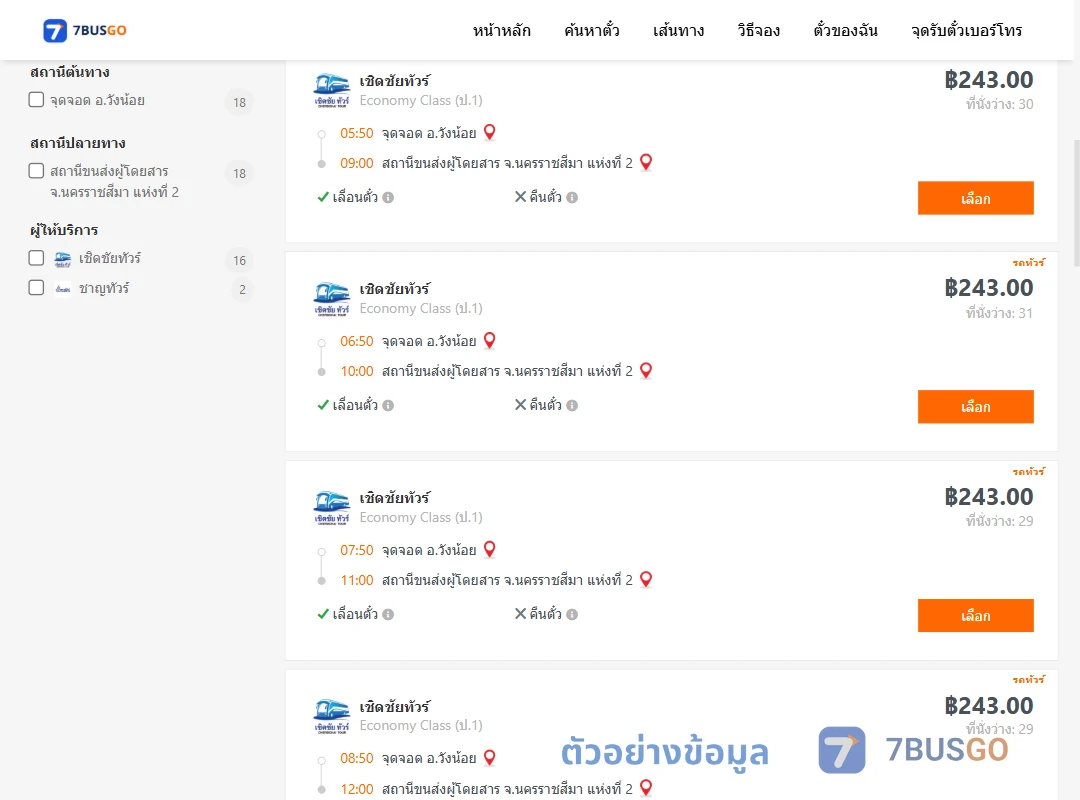Show เลื่อนตั๋ว info icon on 05:50 trip

coord(388,198)
